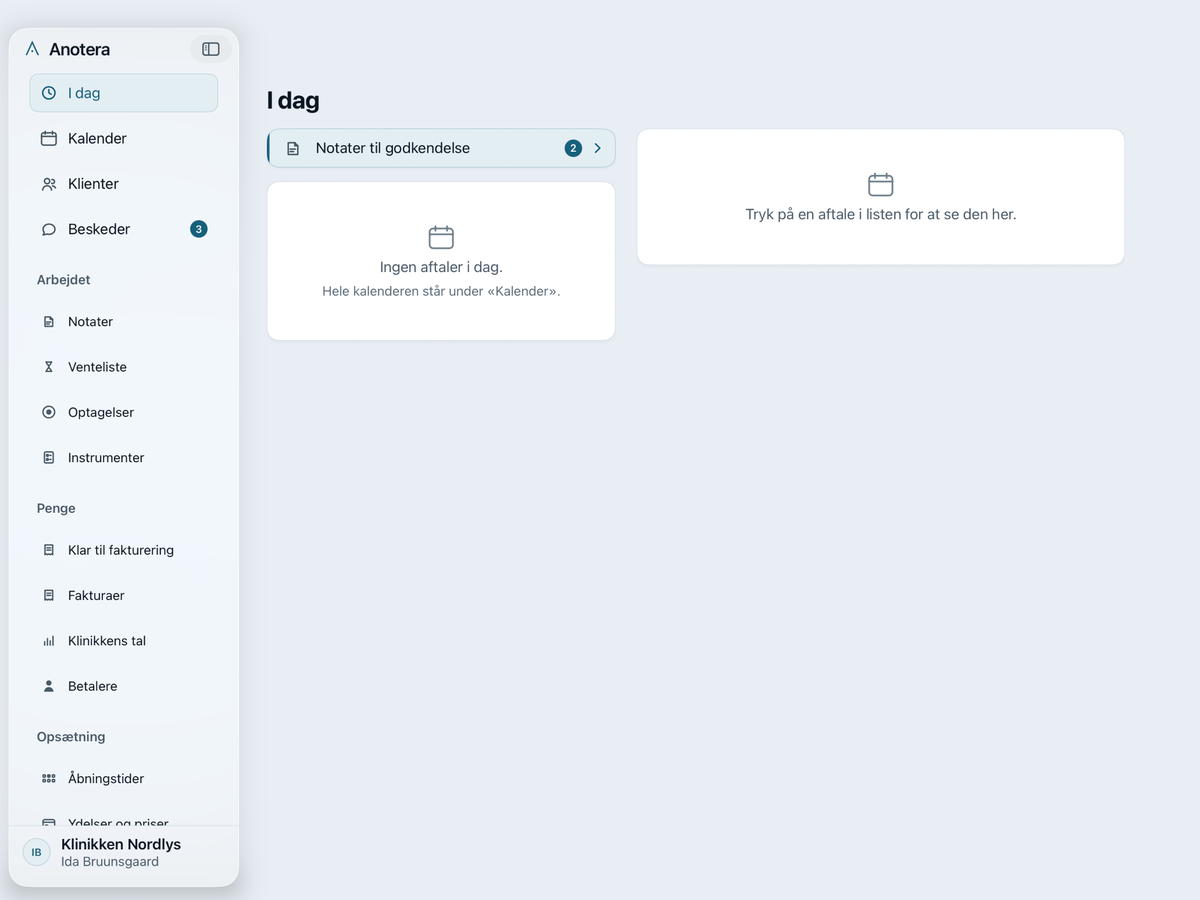Image resolution: width=1200 pixels, height=900 pixels.
Task: Click the IB user avatar
Action: [37, 852]
